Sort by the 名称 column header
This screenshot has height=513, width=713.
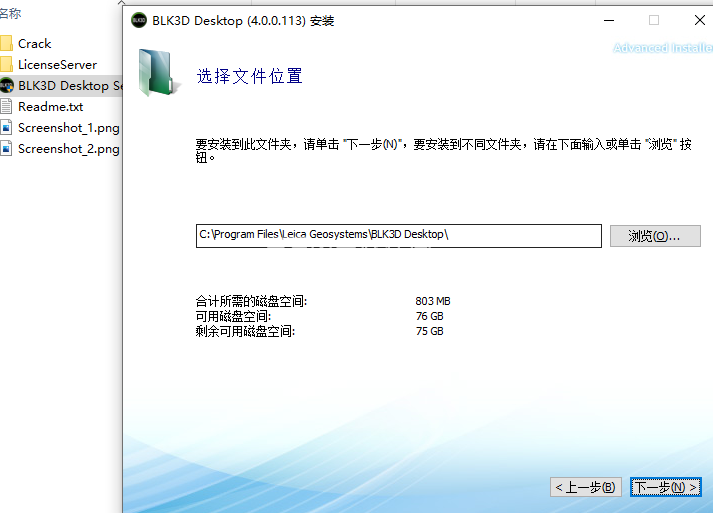10,14
